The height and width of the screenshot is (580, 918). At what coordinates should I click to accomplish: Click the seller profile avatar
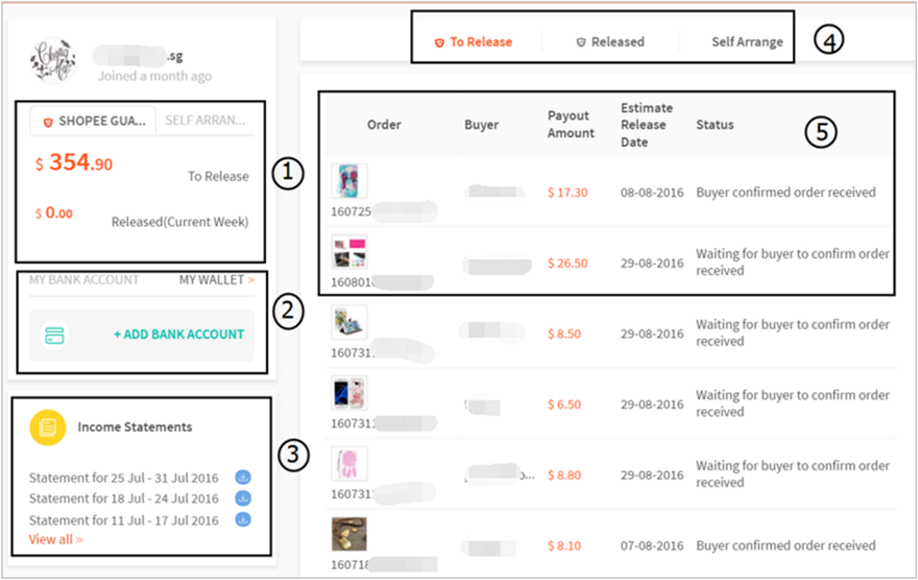[x=54, y=62]
